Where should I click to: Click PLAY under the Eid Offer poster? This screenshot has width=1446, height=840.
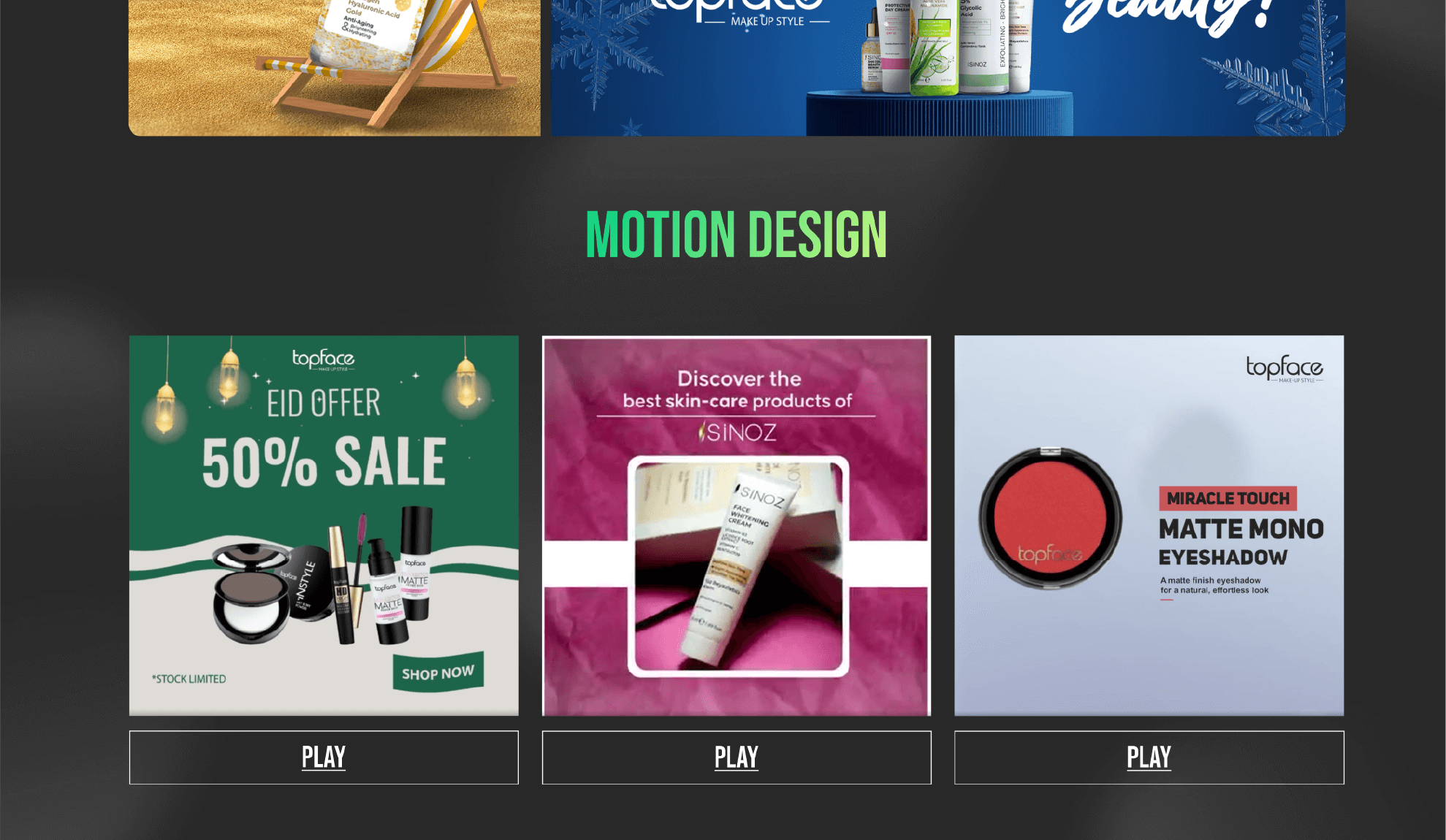[324, 757]
